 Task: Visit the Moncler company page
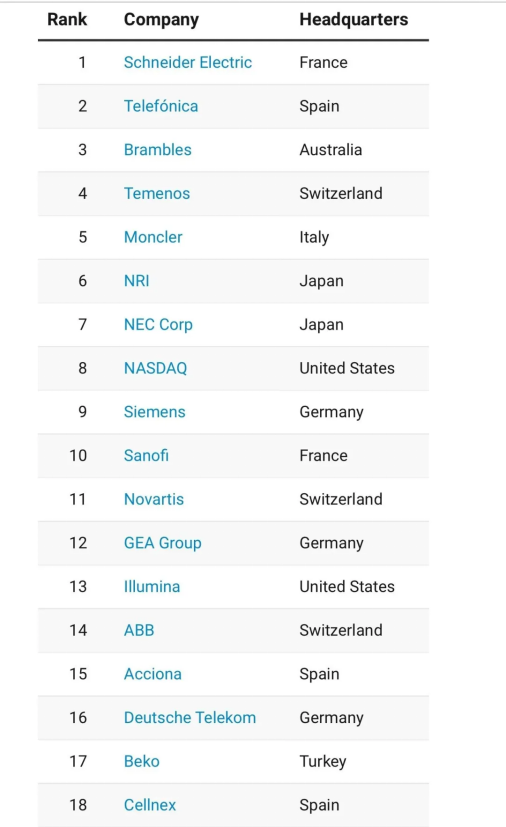153,237
